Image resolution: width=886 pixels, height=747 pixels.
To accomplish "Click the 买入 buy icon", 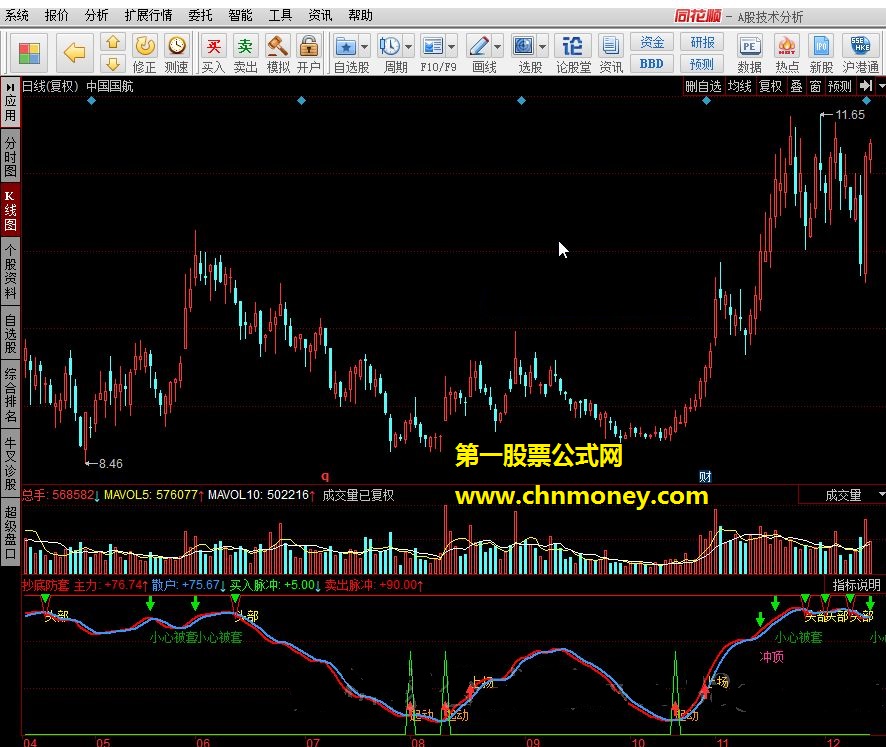I will click(214, 54).
